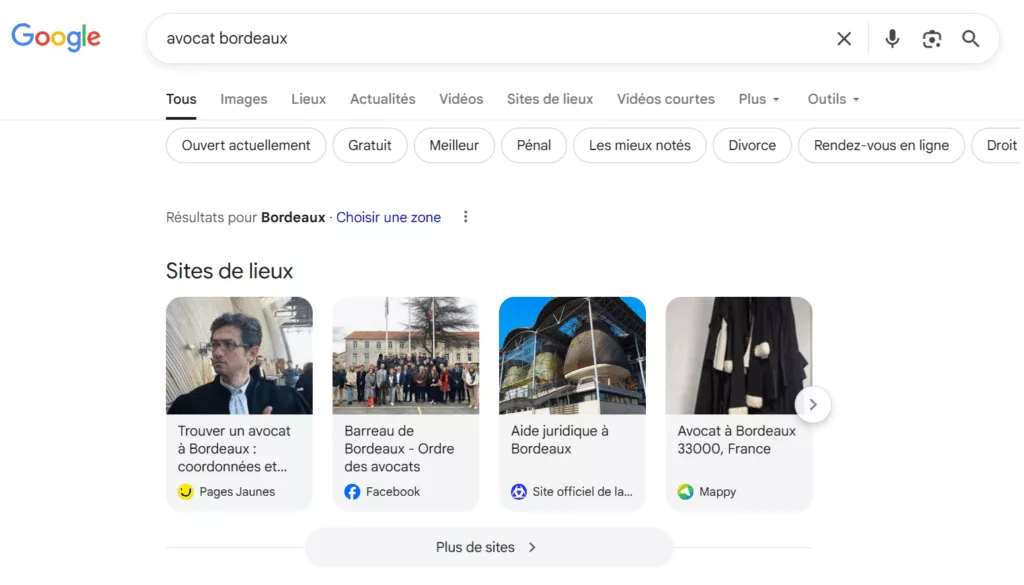Enable the Les mieux notés filter chip
The image size is (1024, 585).
(639, 145)
